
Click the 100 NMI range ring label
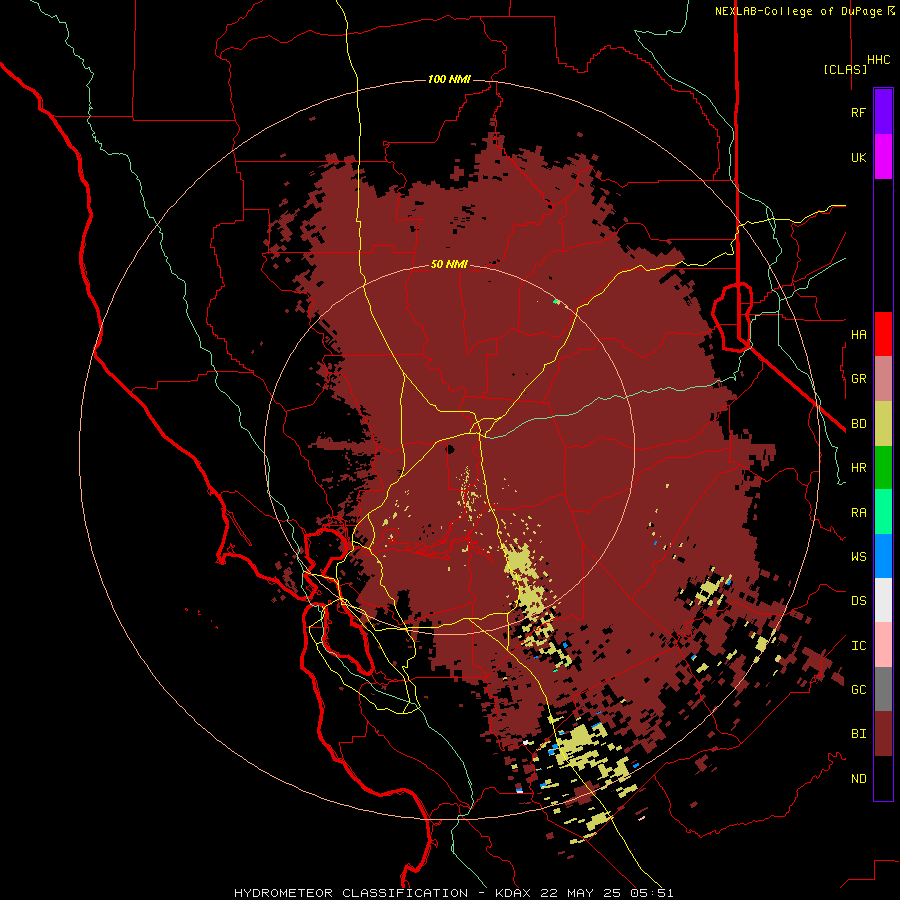click(449, 79)
